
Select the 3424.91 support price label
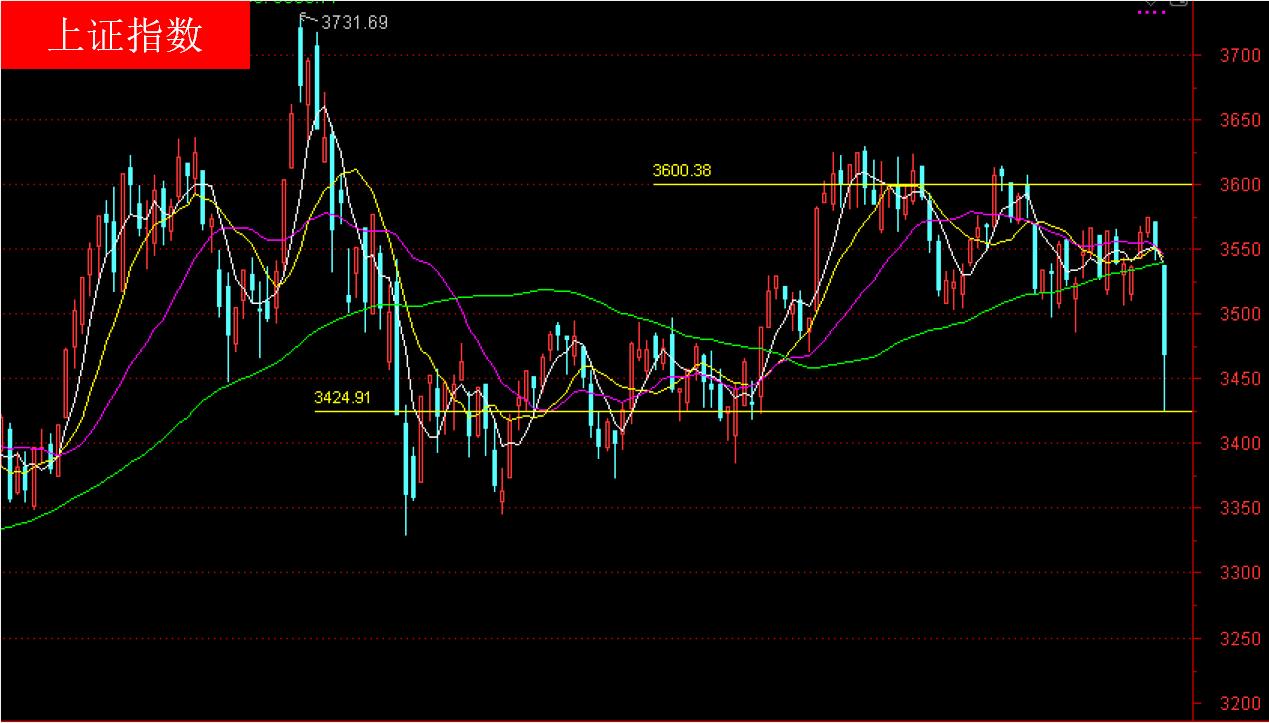coord(342,398)
